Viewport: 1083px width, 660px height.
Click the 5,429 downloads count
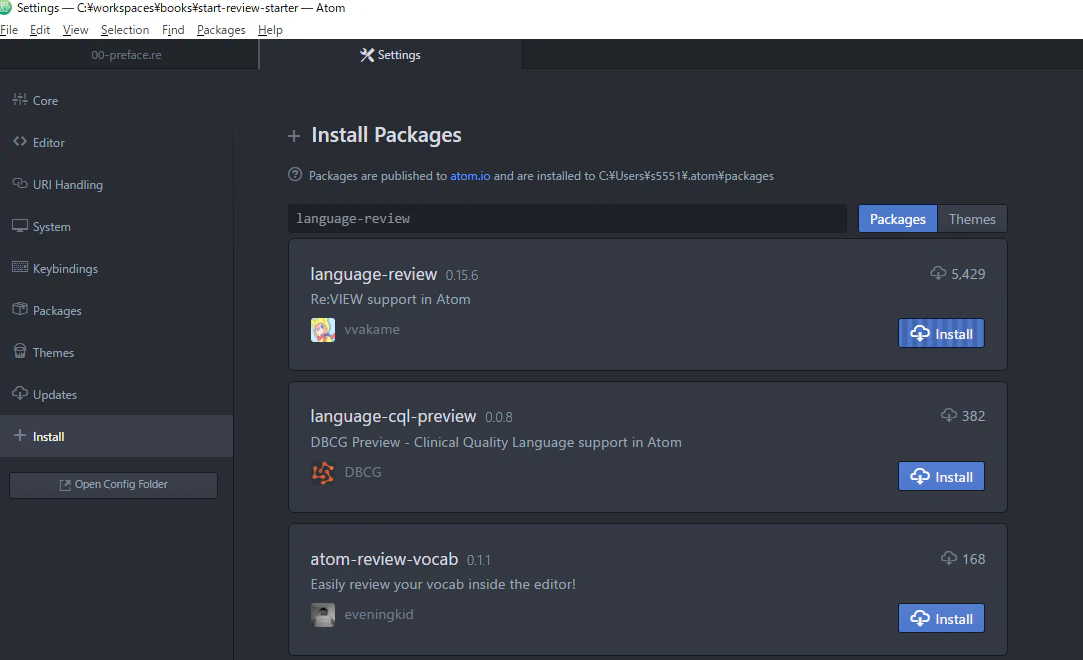point(968,274)
